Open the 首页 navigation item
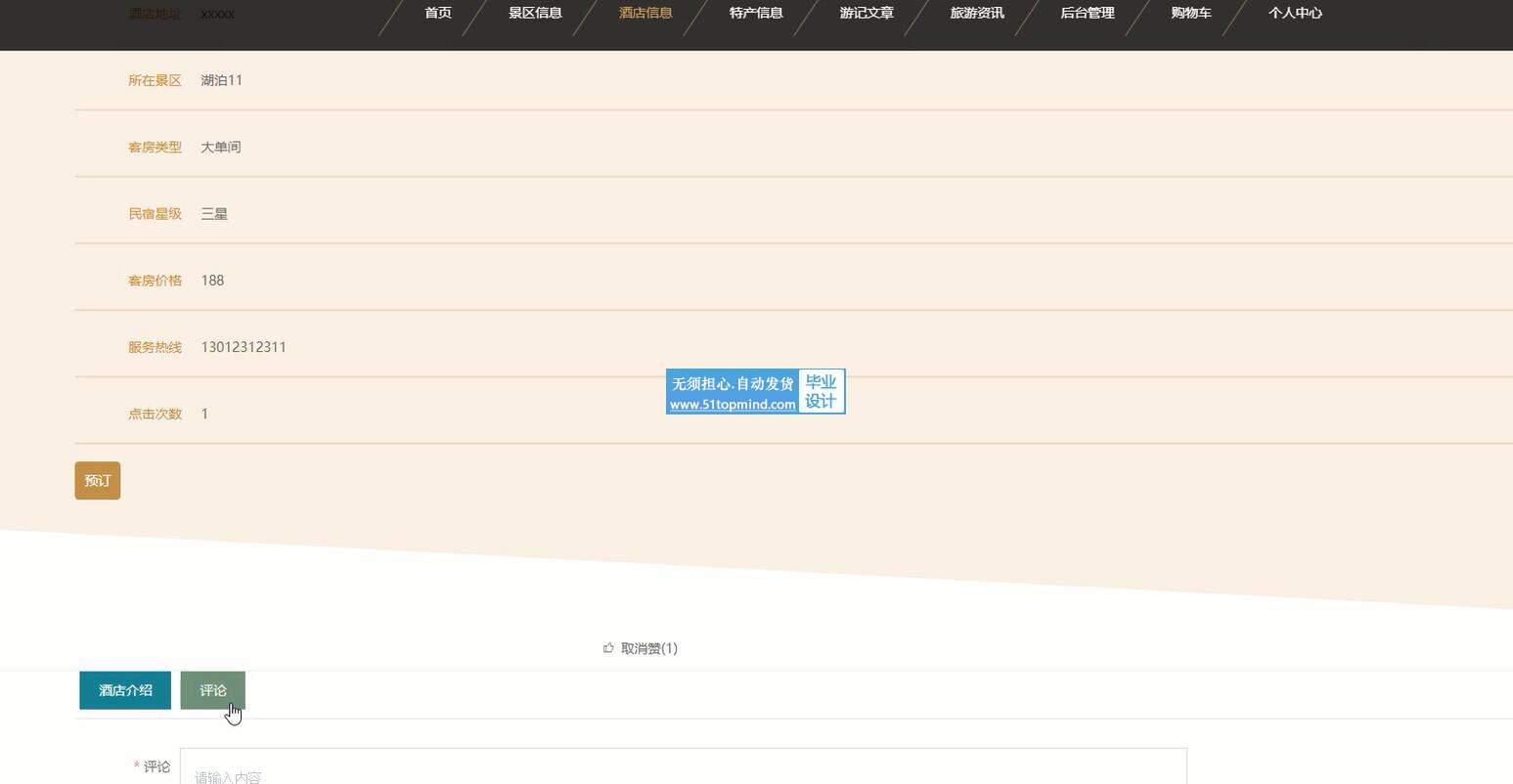 438,13
